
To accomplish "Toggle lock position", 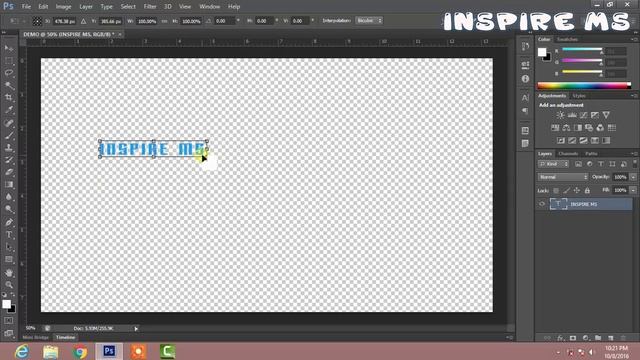I will click(577, 191).
